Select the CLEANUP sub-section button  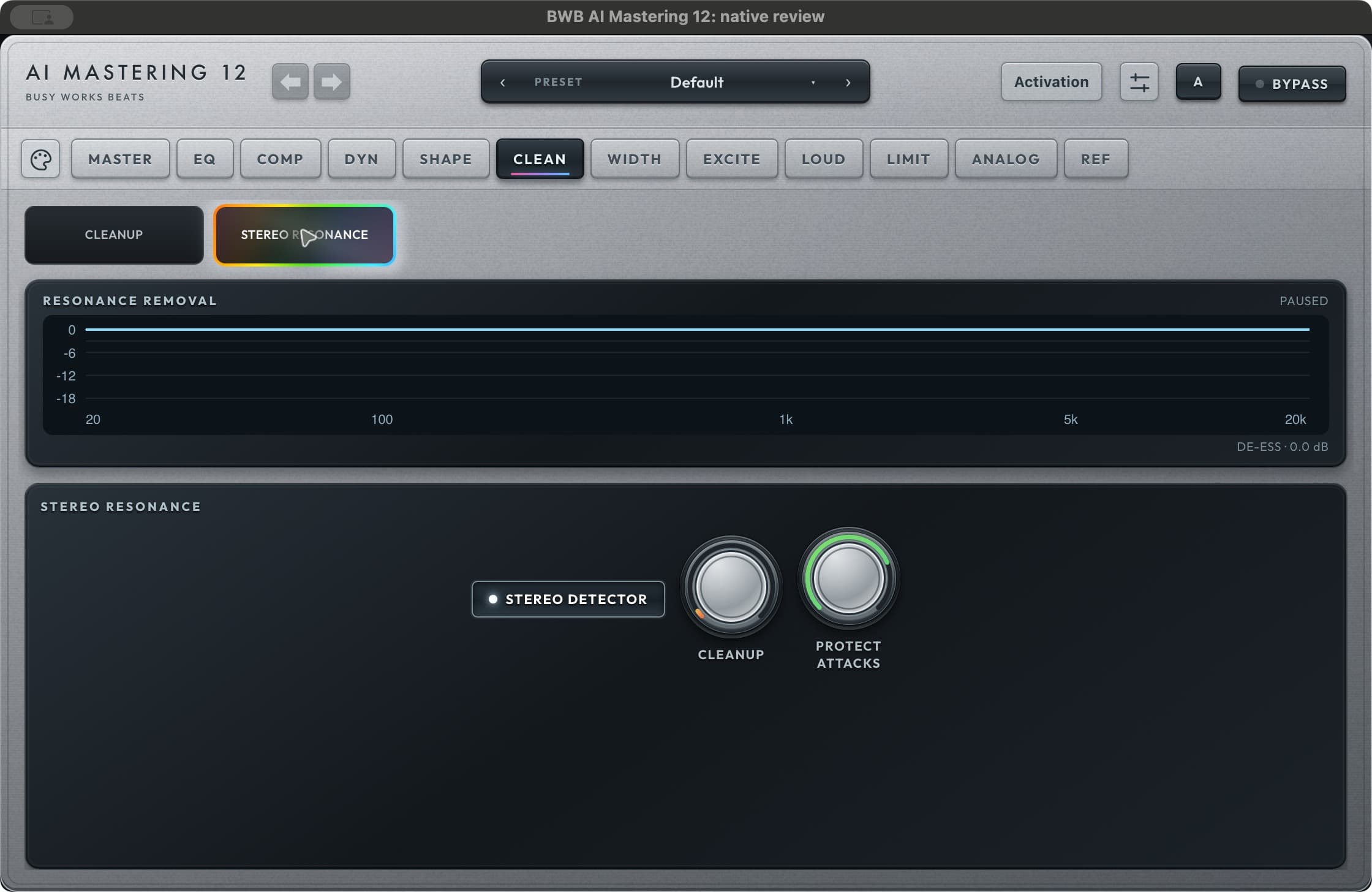(x=114, y=235)
